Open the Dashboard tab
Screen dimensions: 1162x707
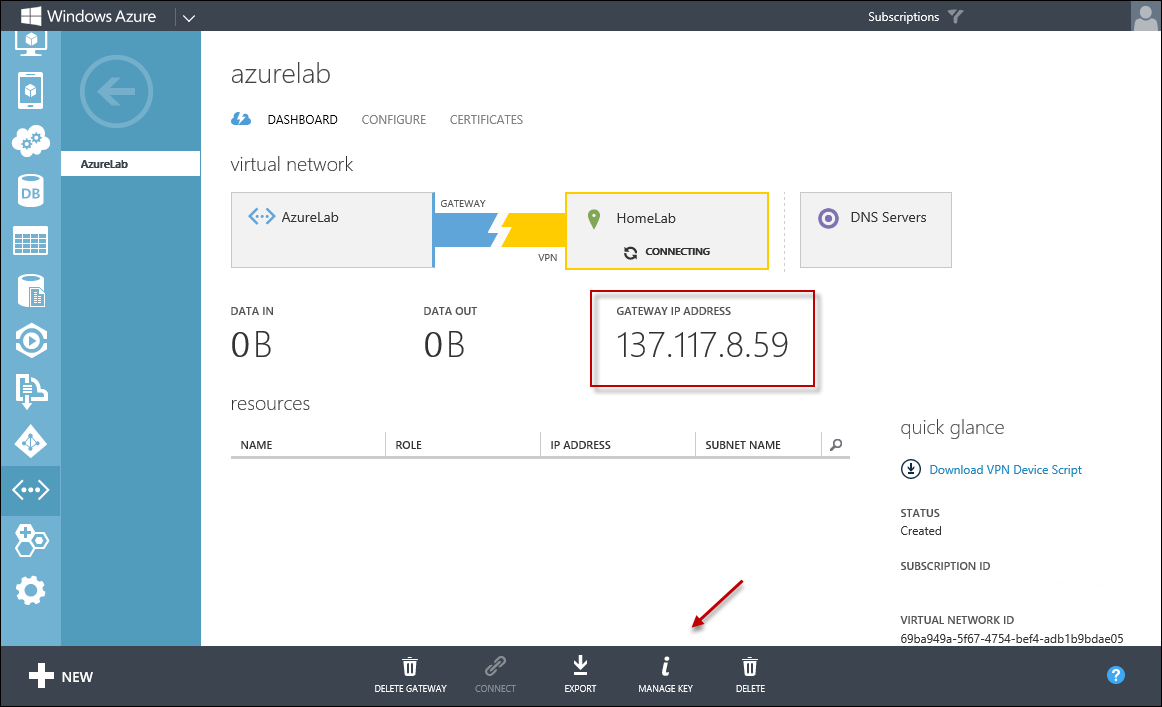(x=302, y=120)
